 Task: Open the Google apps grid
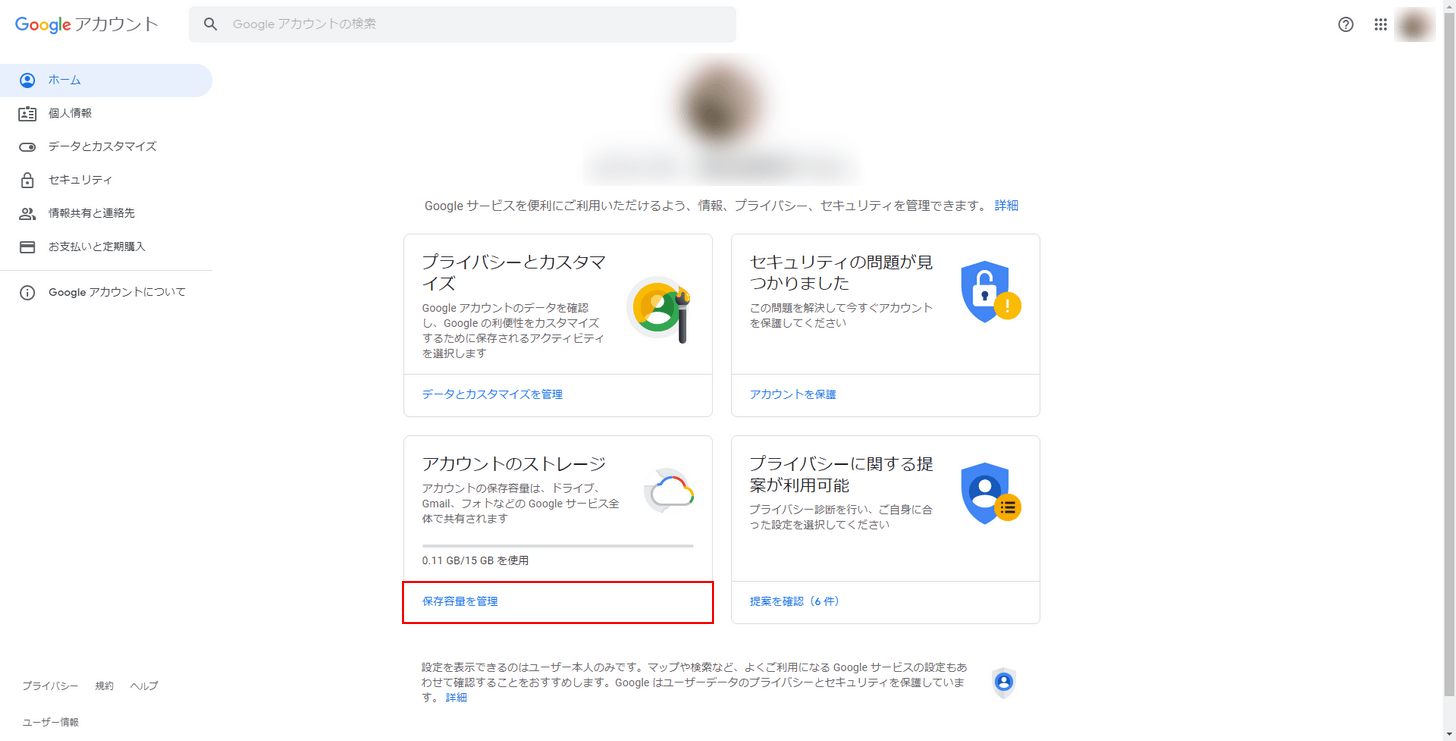(x=1381, y=24)
